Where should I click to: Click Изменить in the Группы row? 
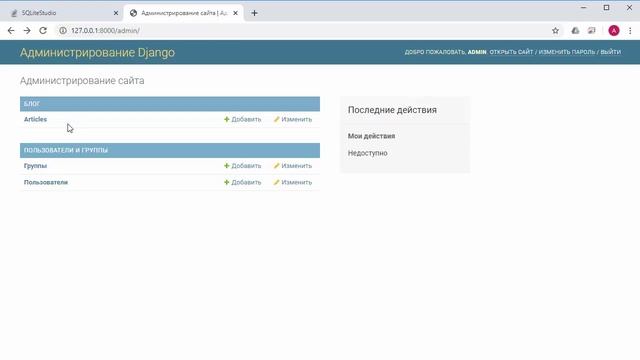coord(293,166)
